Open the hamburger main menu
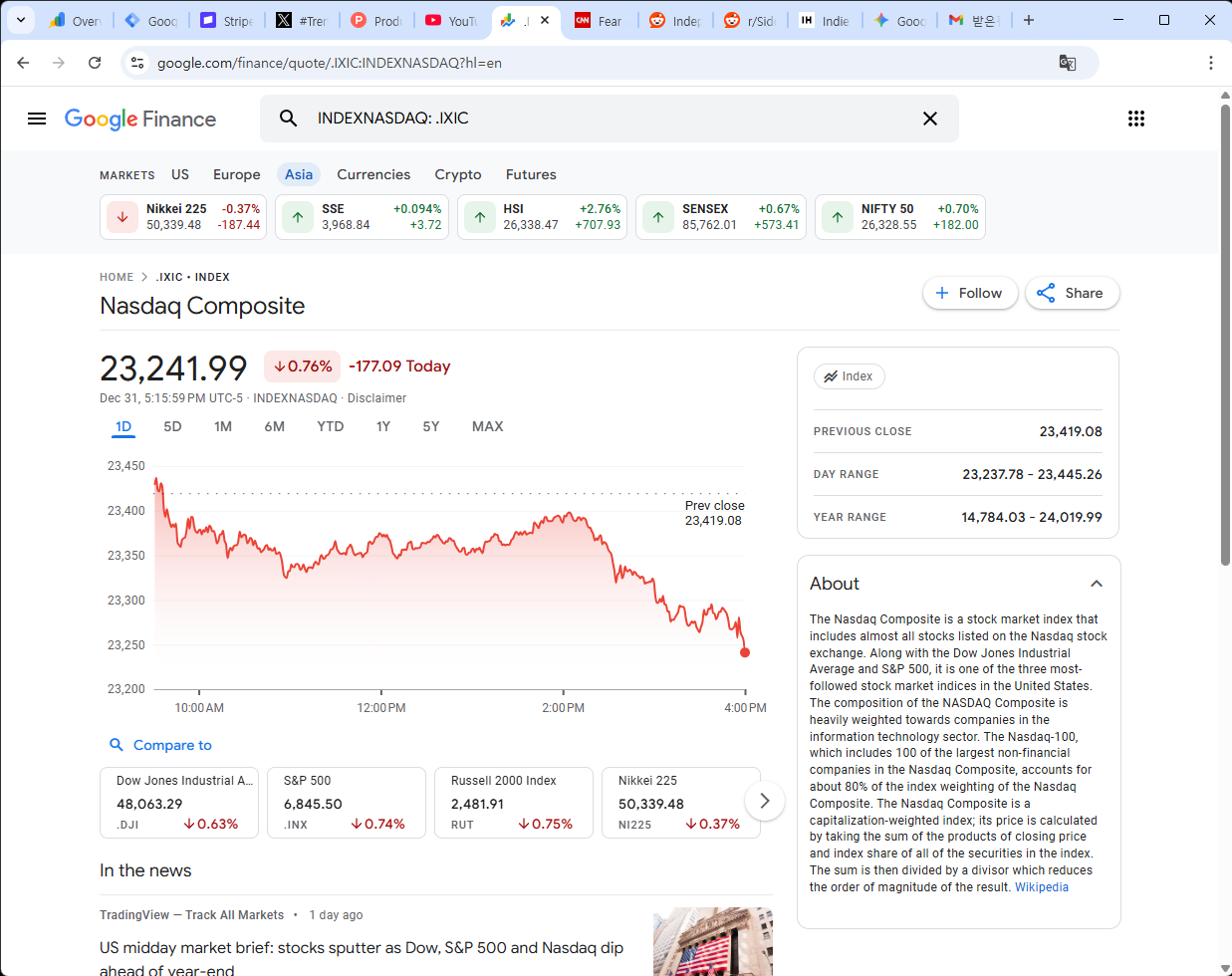 pyautogui.click(x=37, y=119)
